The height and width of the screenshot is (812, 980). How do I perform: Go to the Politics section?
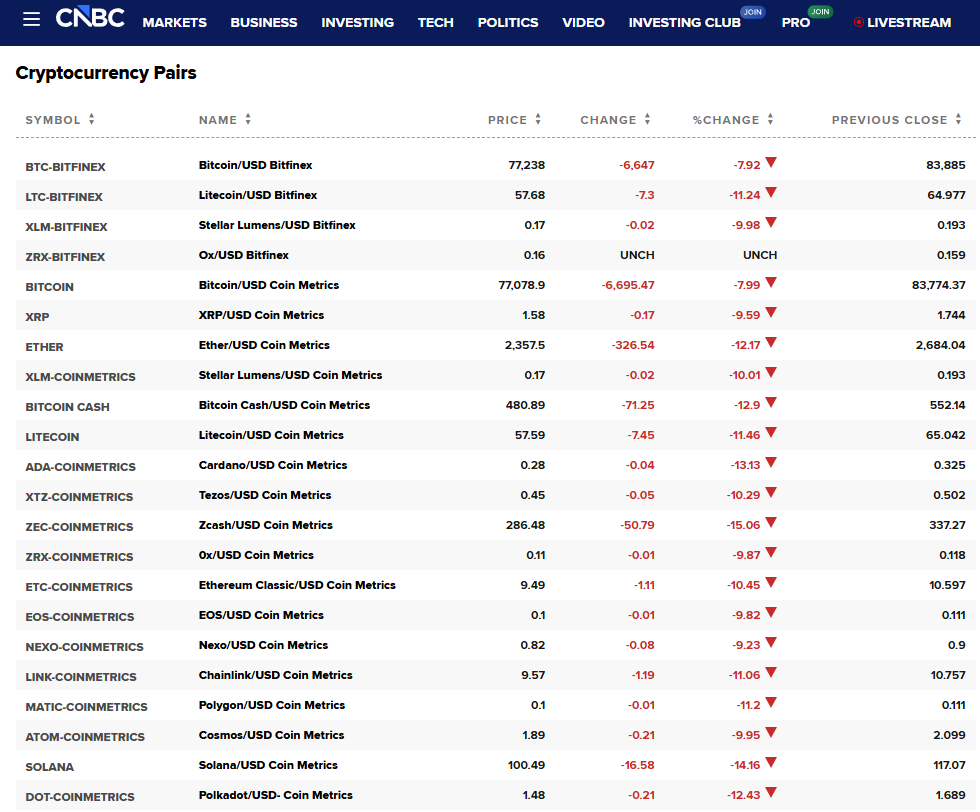point(508,23)
